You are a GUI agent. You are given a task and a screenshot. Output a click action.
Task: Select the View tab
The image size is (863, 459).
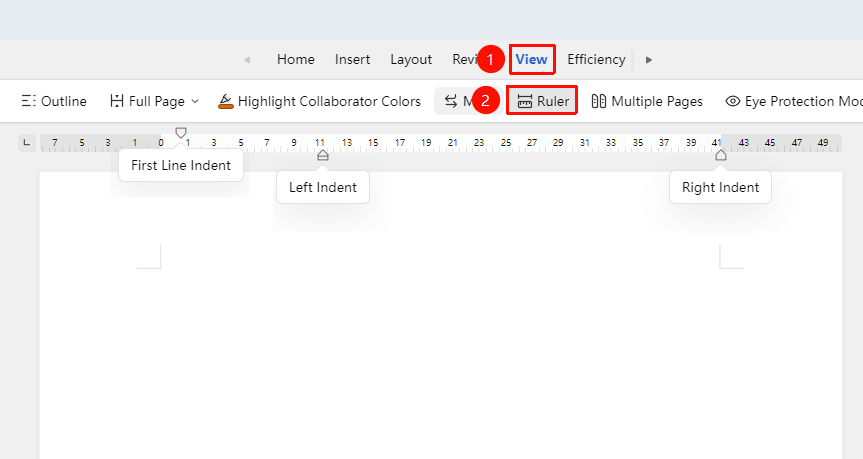[x=531, y=59]
